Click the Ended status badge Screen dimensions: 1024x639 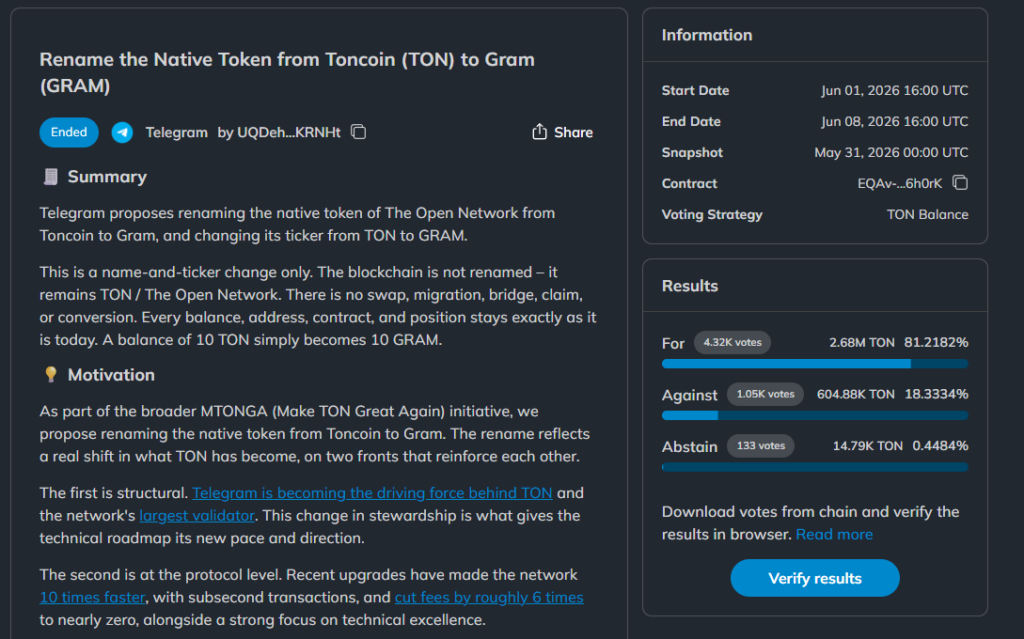pos(69,133)
